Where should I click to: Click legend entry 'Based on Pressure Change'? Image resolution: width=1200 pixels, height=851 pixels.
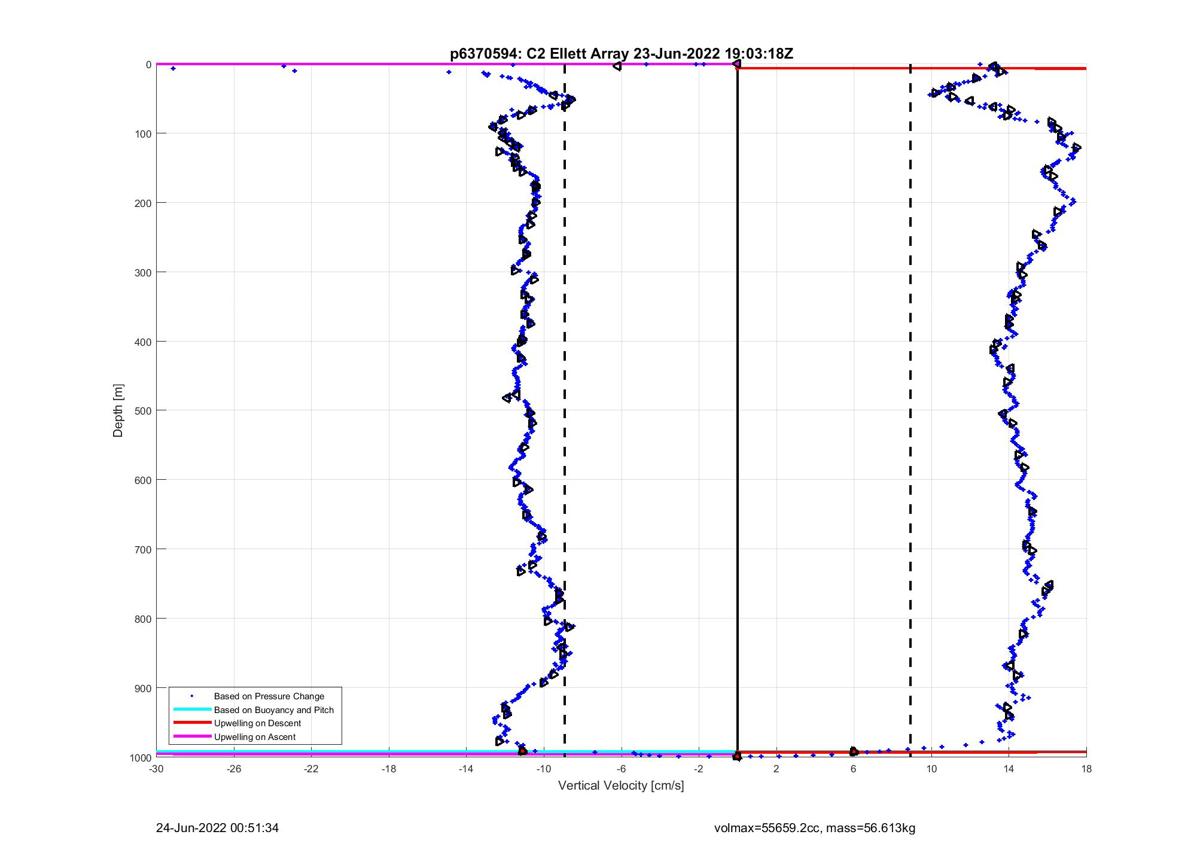click(x=269, y=696)
